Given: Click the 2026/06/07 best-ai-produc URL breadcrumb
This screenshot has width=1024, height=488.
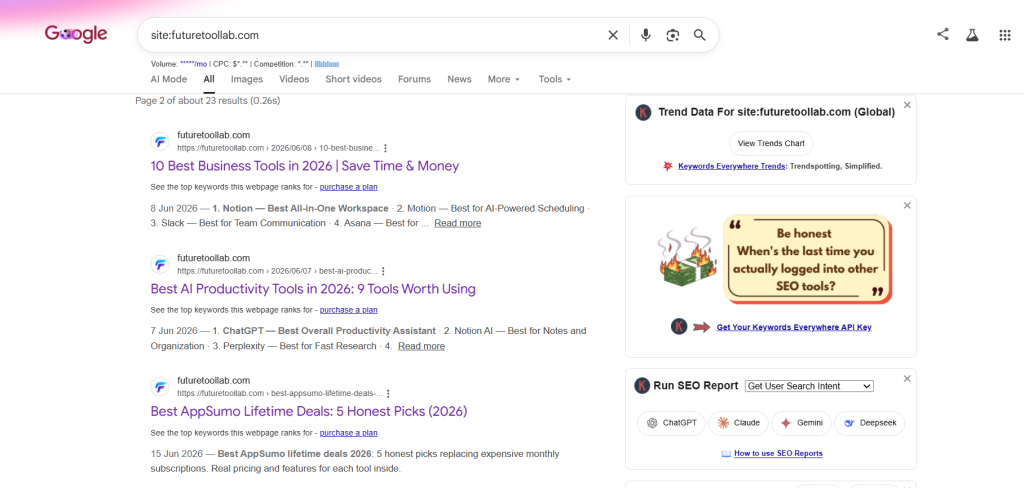Looking at the screenshot, I should pyautogui.click(x=277, y=271).
